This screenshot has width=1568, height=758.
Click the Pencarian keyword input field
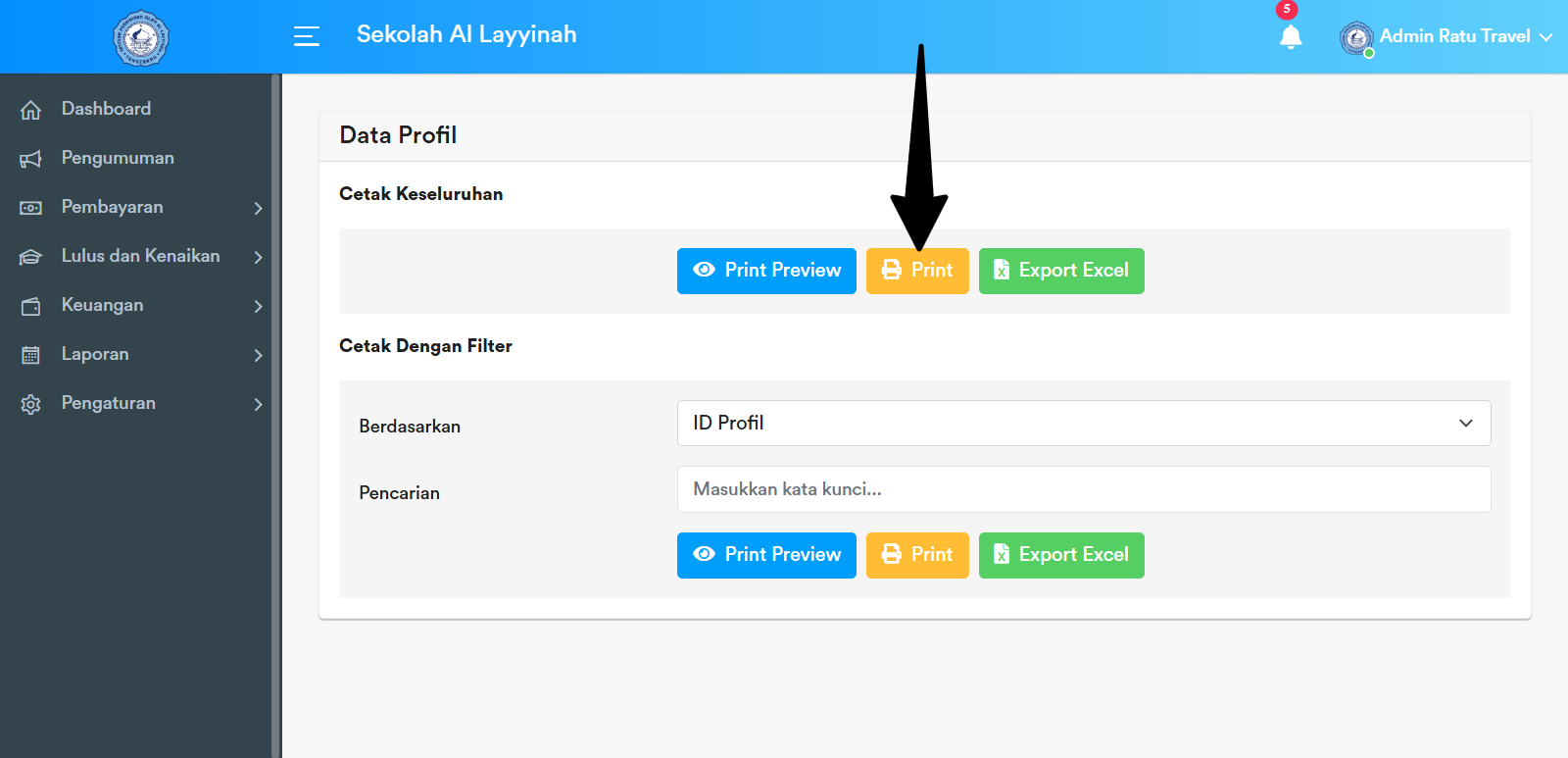[1083, 489]
